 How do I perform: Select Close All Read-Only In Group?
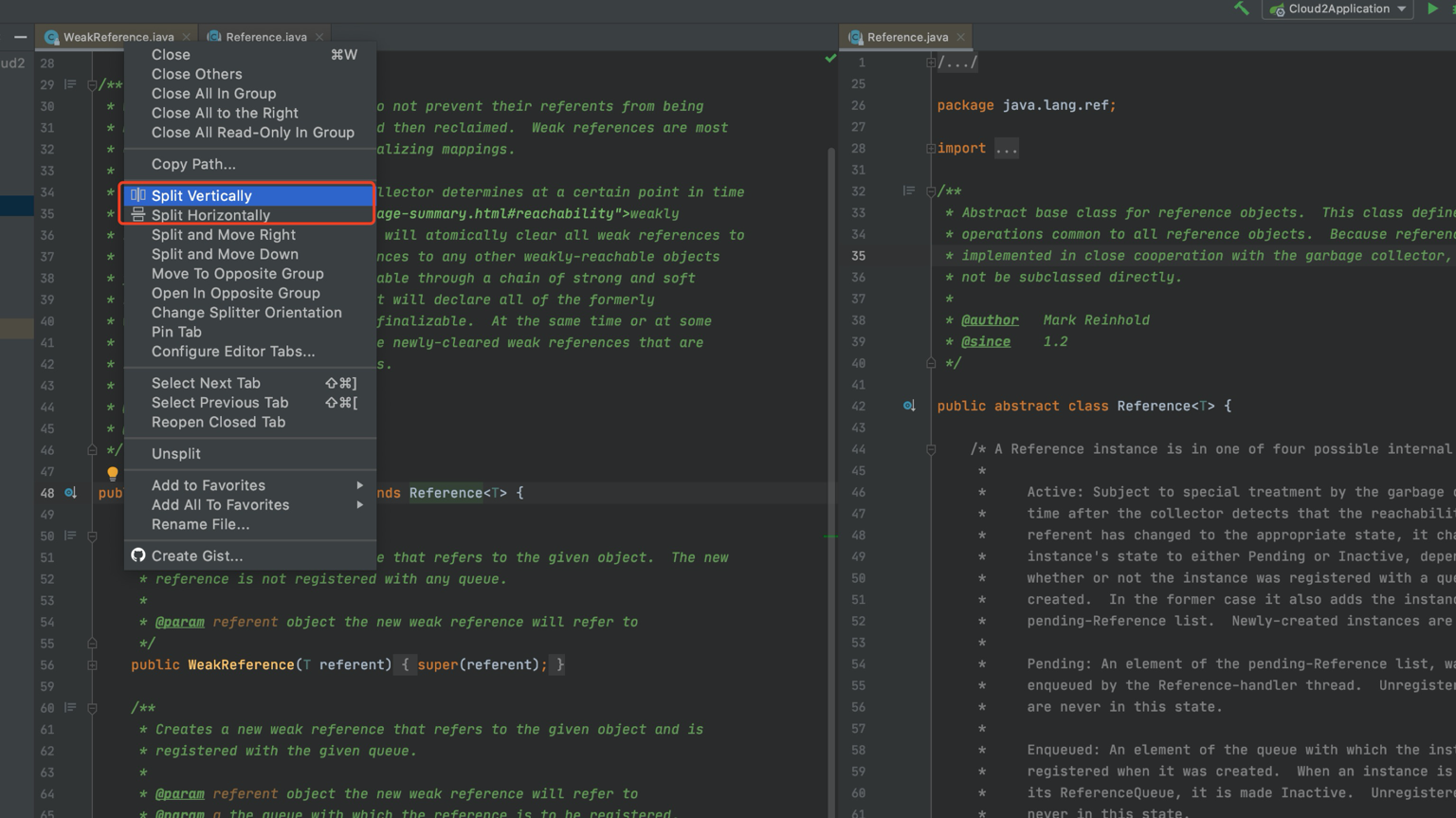250,133
